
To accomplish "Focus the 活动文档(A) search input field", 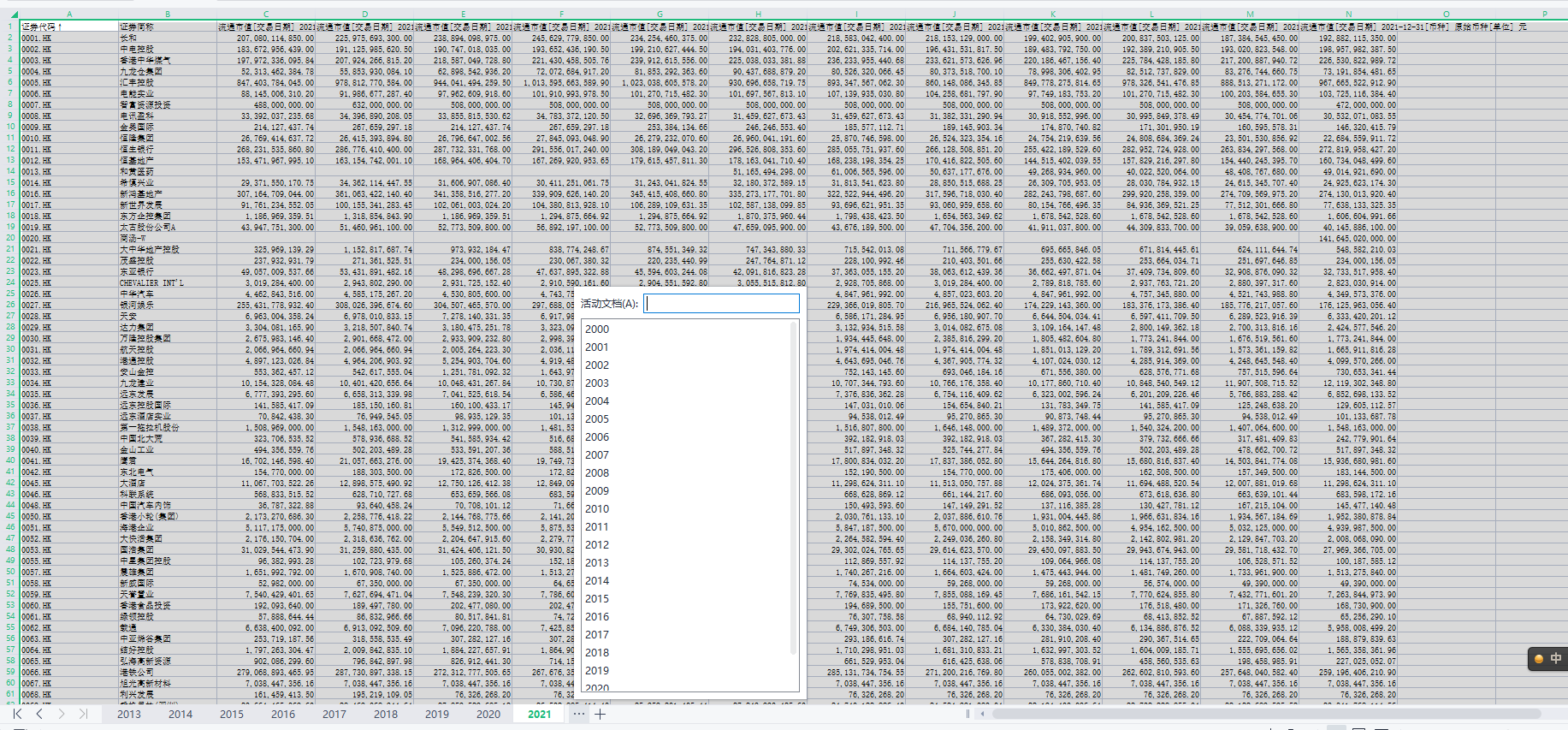I will click(x=721, y=303).
